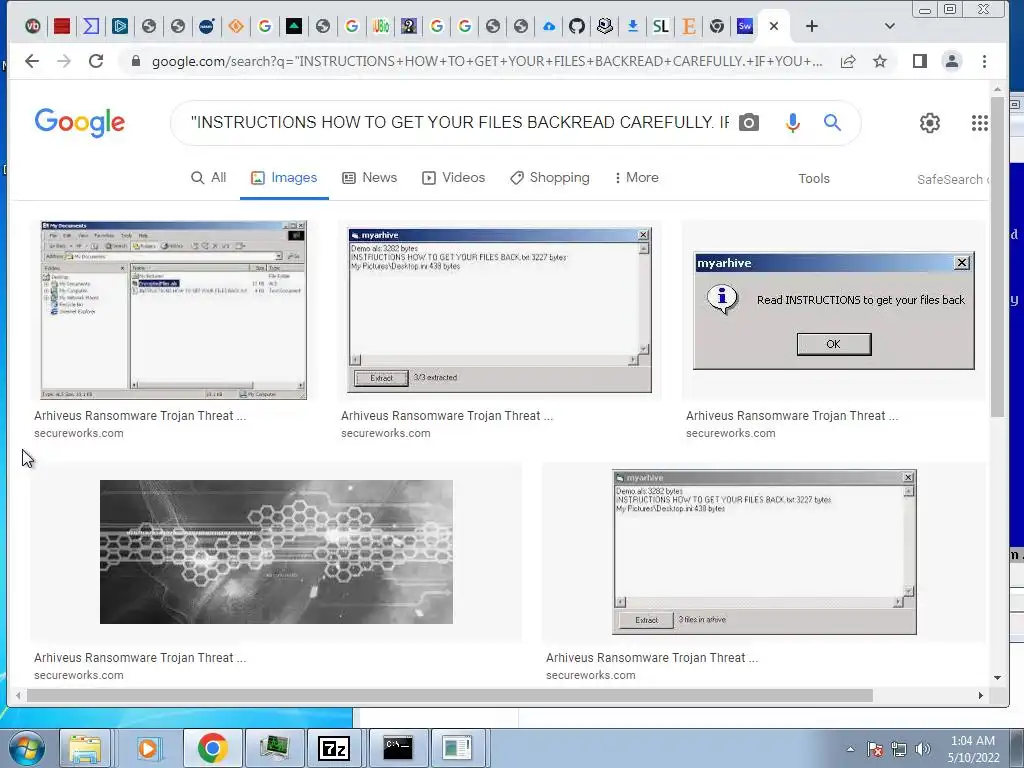Toggle the browser side panel
The image size is (1024, 768).
[920, 61]
